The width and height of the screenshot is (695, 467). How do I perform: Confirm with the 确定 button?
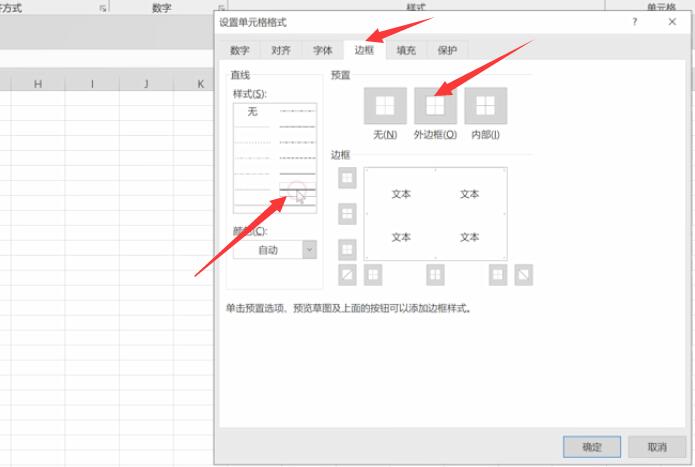(x=592, y=447)
